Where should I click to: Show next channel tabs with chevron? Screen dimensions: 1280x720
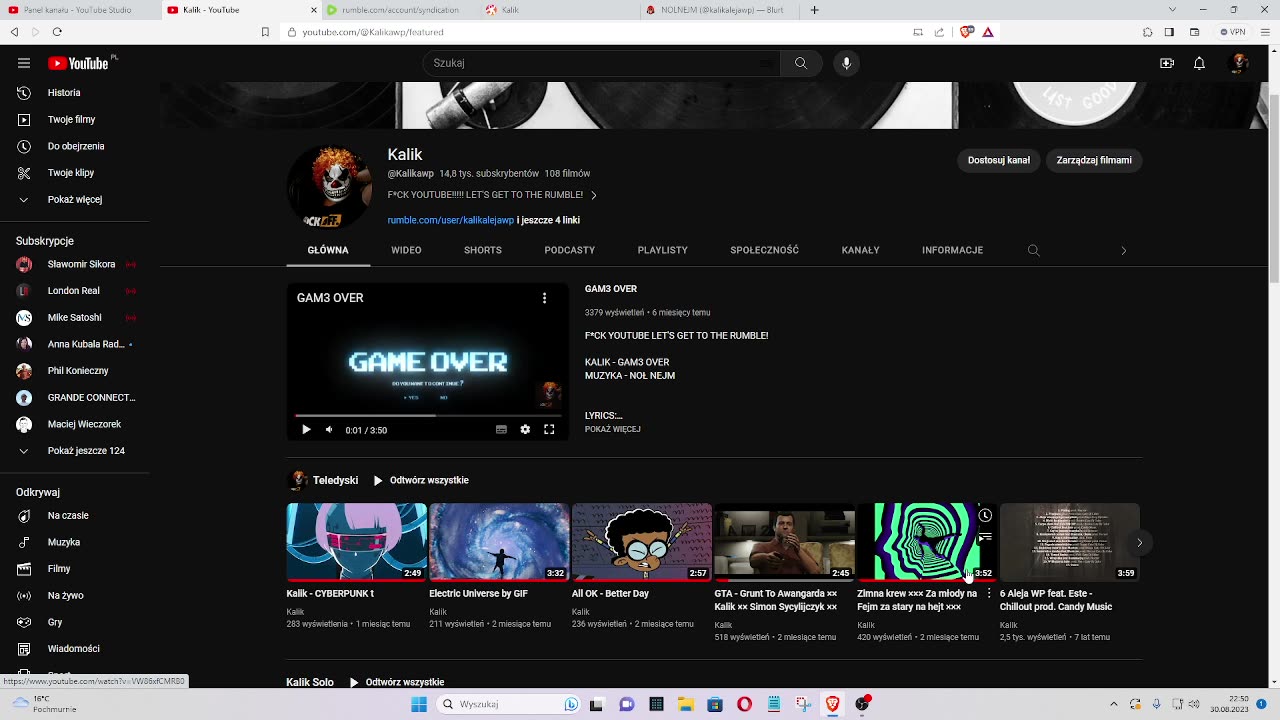click(x=1123, y=250)
